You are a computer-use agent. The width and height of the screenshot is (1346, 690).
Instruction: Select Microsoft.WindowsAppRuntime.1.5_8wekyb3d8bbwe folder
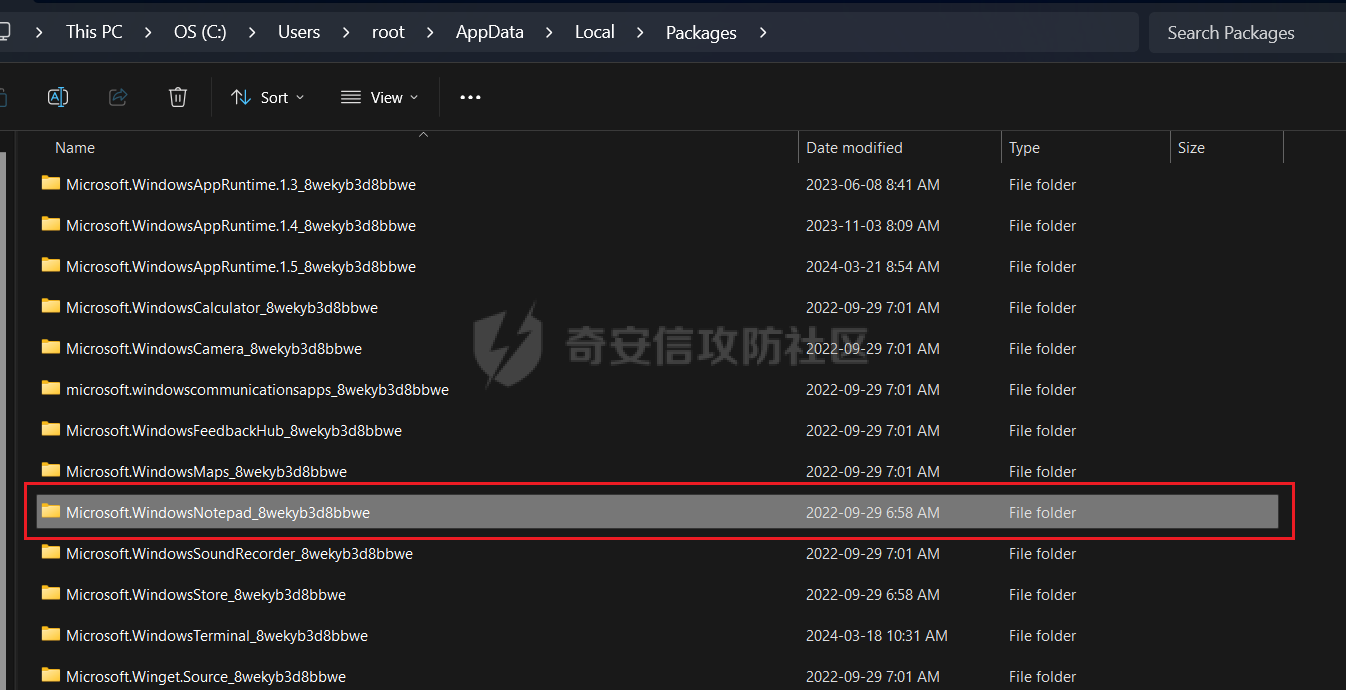coord(658,266)
